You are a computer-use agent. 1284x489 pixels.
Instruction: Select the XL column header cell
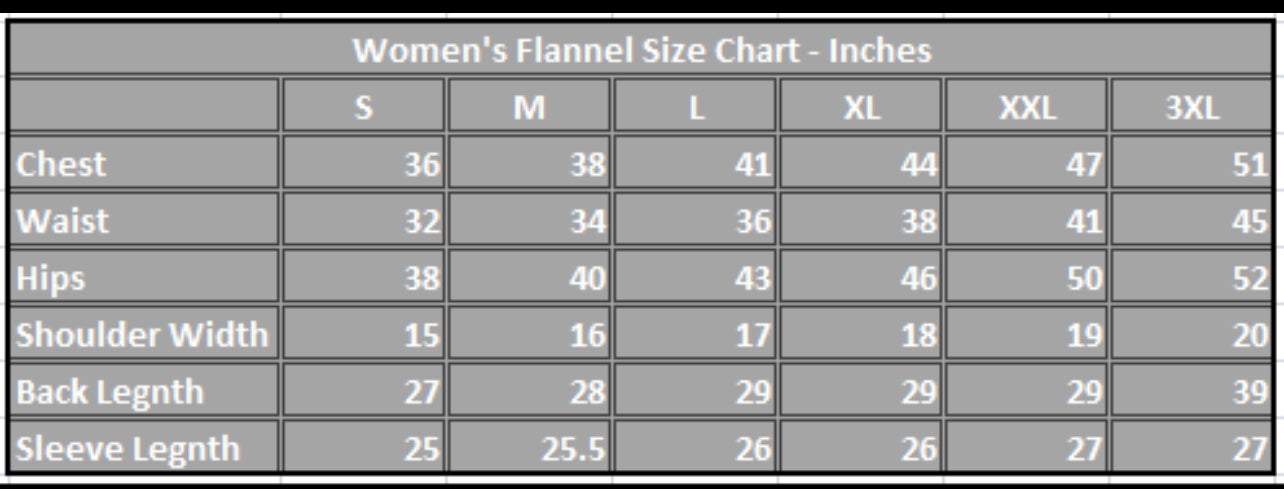click(x=861, y=107)
